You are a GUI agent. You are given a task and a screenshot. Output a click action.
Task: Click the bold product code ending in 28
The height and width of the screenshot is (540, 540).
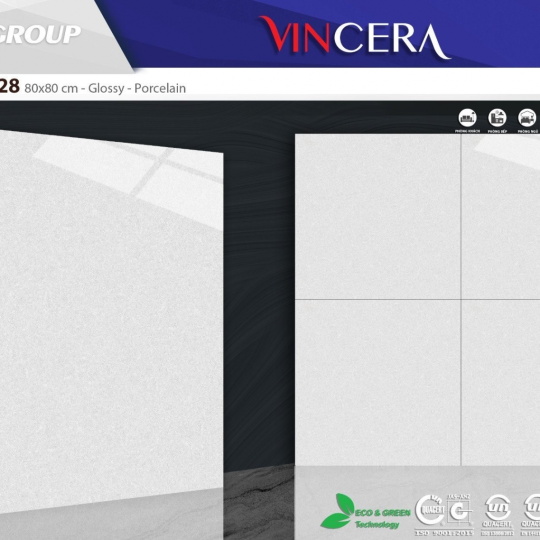[10, 86]
